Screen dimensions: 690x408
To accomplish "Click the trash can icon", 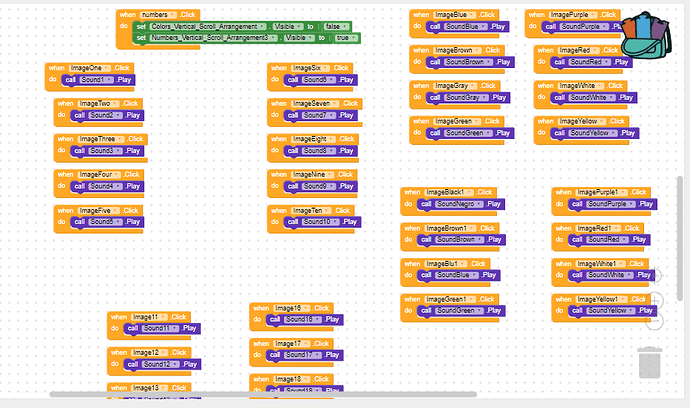I will (x=650, y=361).
